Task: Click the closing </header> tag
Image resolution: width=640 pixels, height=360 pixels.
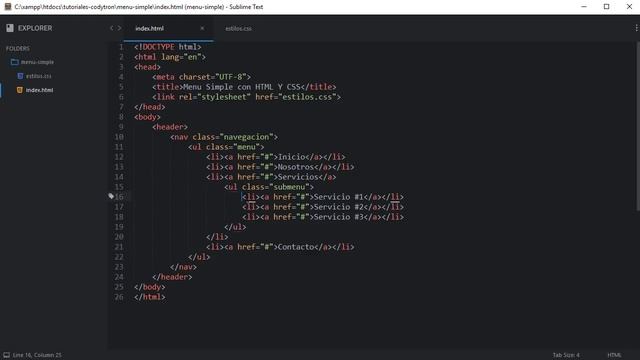Action: [172, 277]
